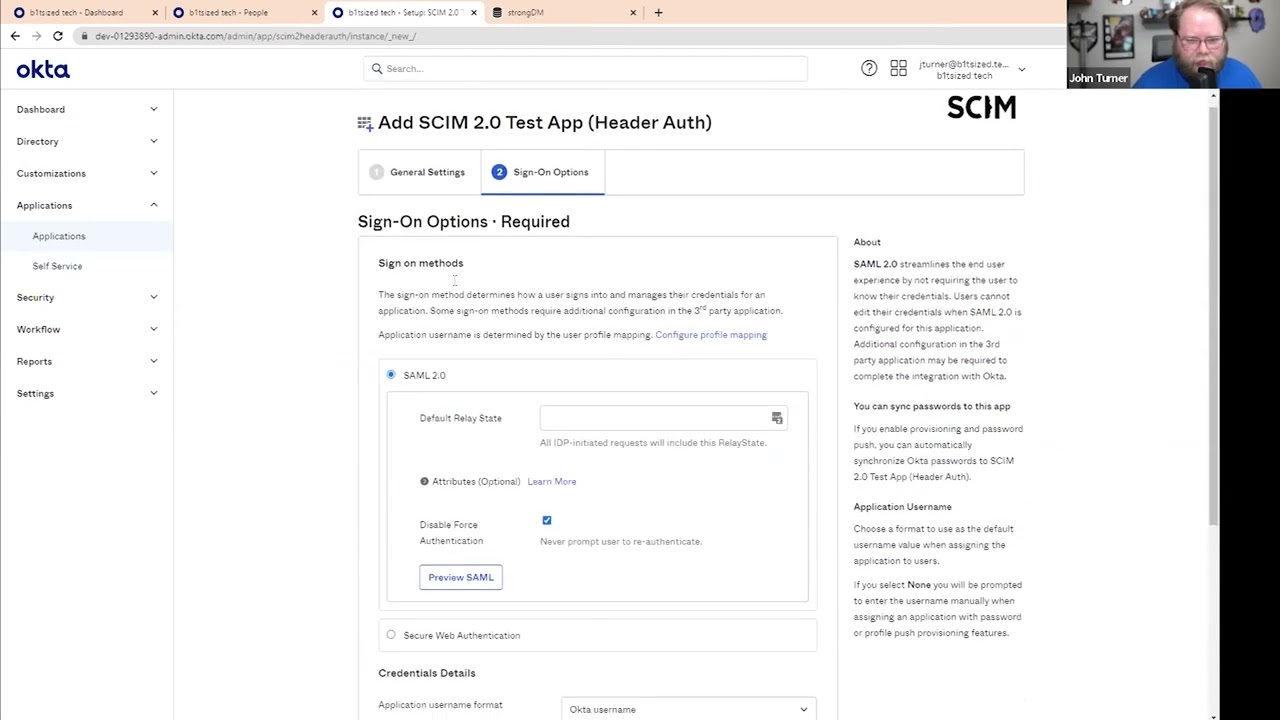
Task: Close the b1tsized tech People tab
Action: [x=314, y=13]
